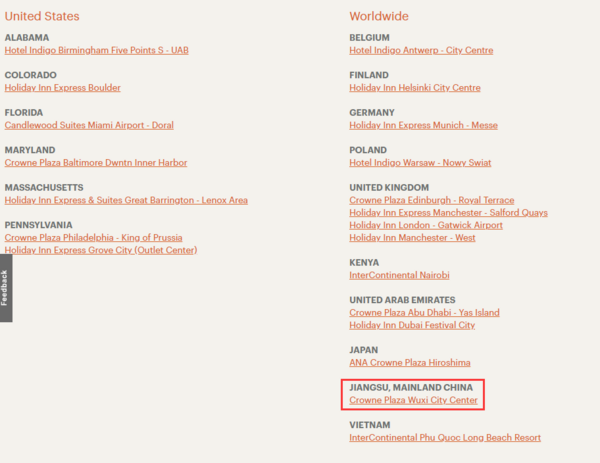This screenshot has height=463, width=600.
Task: Open Holiday Inn Manchester - West link
Action: tap(412, 238)
